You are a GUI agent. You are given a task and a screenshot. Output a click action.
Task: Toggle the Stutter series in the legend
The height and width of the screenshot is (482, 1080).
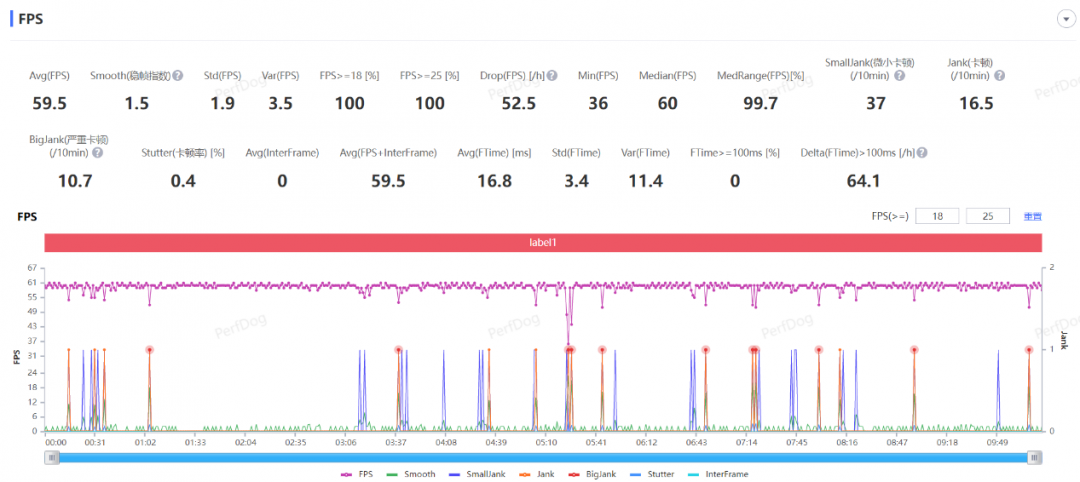[x=654, y=474]
